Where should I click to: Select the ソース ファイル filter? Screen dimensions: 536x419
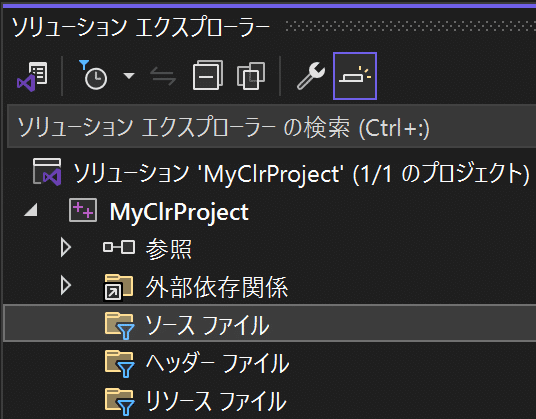pyautogui.click(x=207, y=325)
